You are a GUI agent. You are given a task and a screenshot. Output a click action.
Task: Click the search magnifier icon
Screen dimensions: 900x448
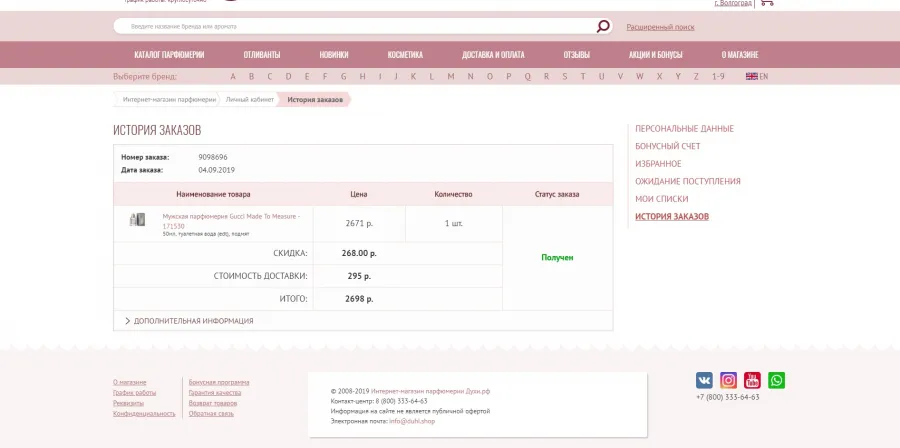pyautogui.click(x=603, y=26)
